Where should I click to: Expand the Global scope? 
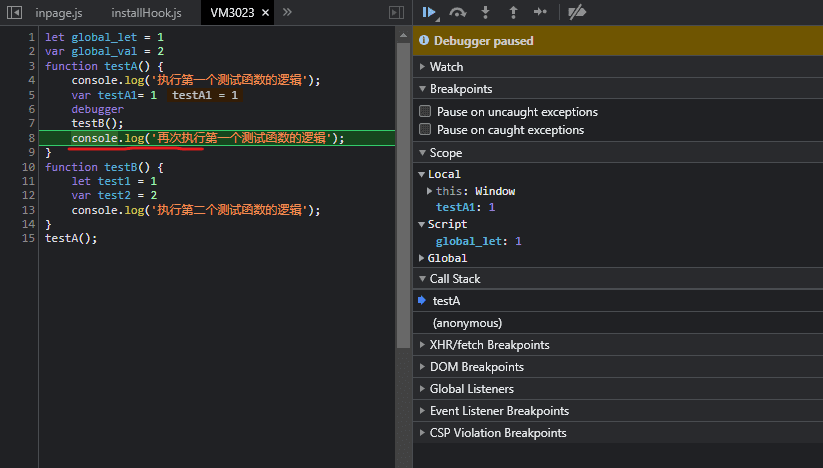tap(447, 258)
